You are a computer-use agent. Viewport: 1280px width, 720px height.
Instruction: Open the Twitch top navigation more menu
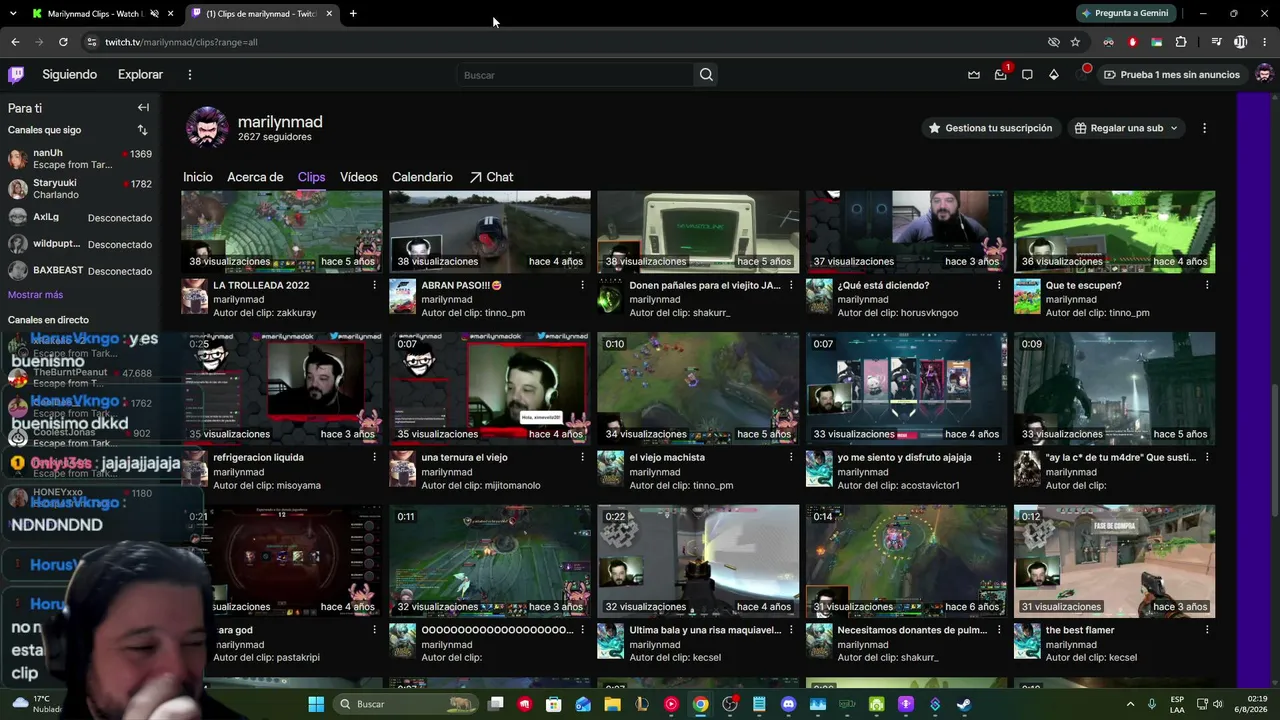click(189, 75)
